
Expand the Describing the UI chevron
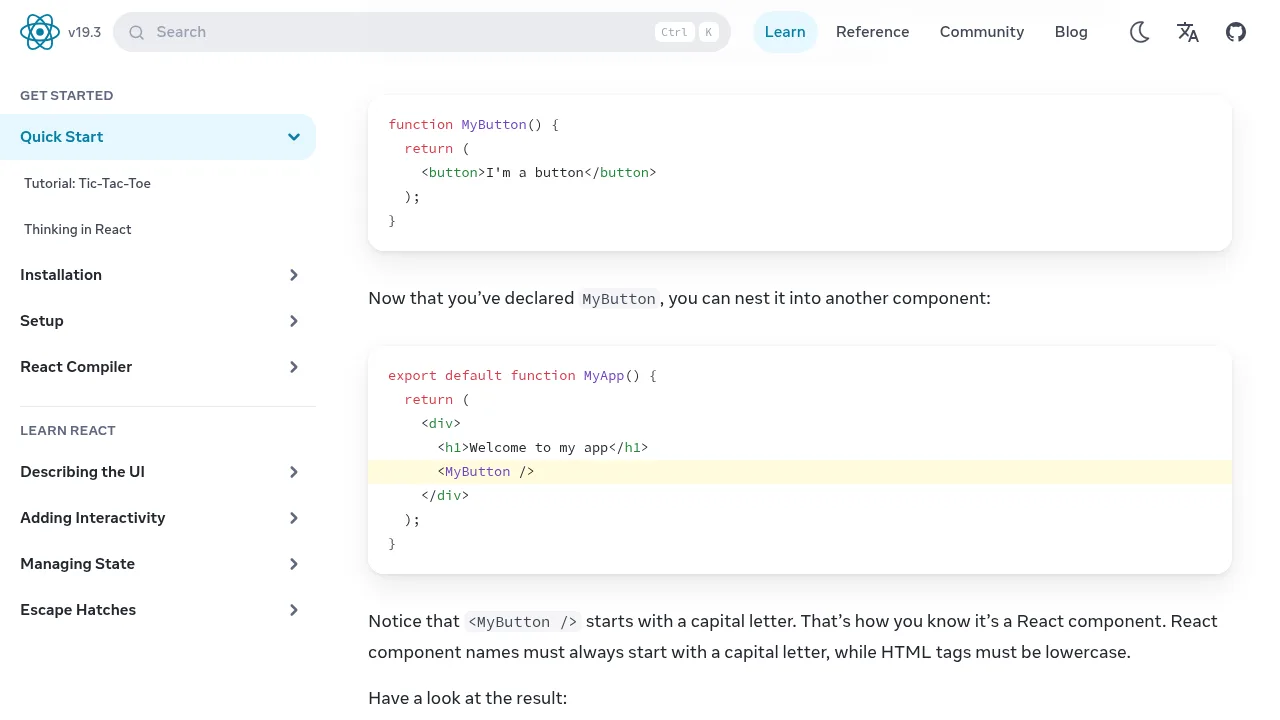(x=294, y=472)
